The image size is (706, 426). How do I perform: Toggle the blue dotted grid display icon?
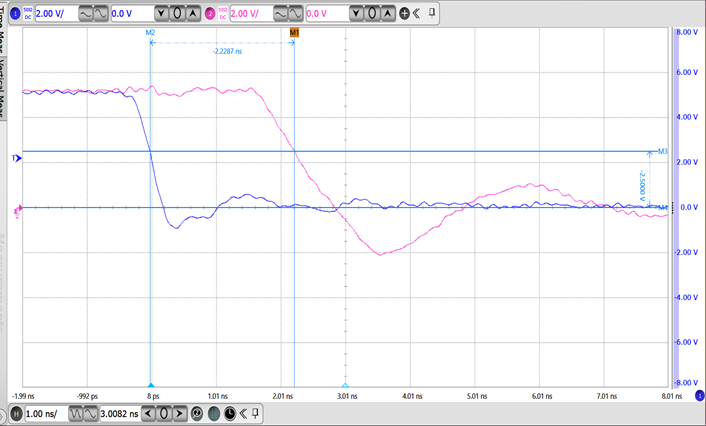(x=213, y=413)
